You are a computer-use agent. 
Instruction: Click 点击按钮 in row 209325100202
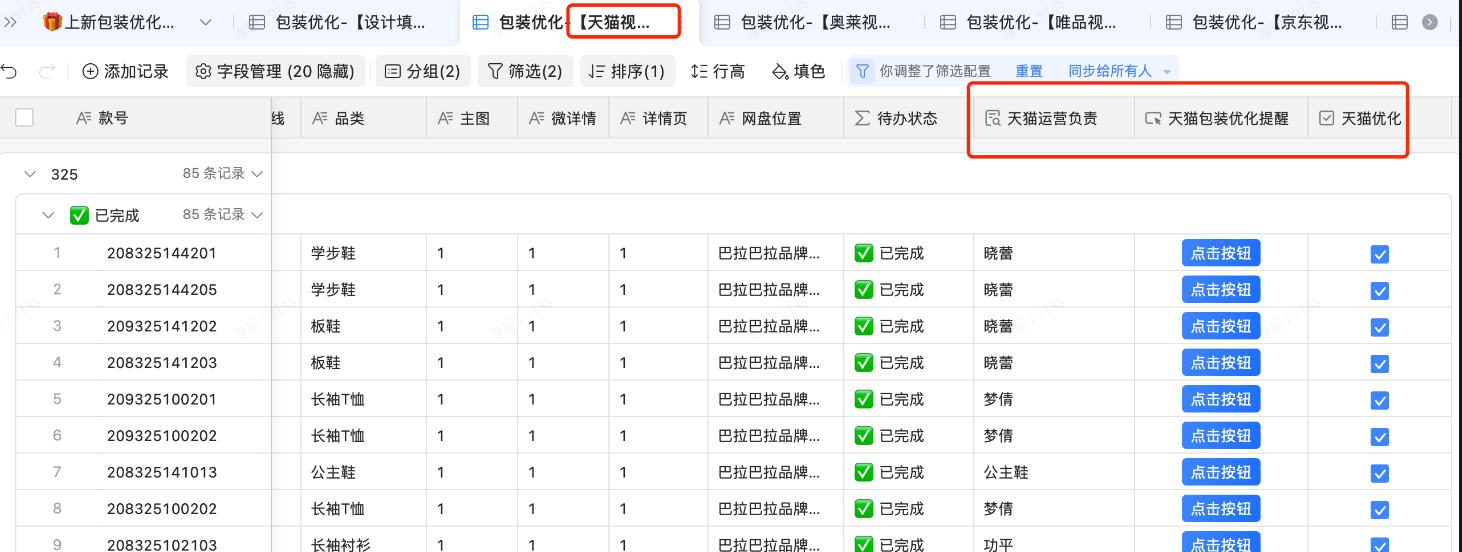pos(1221,435)
